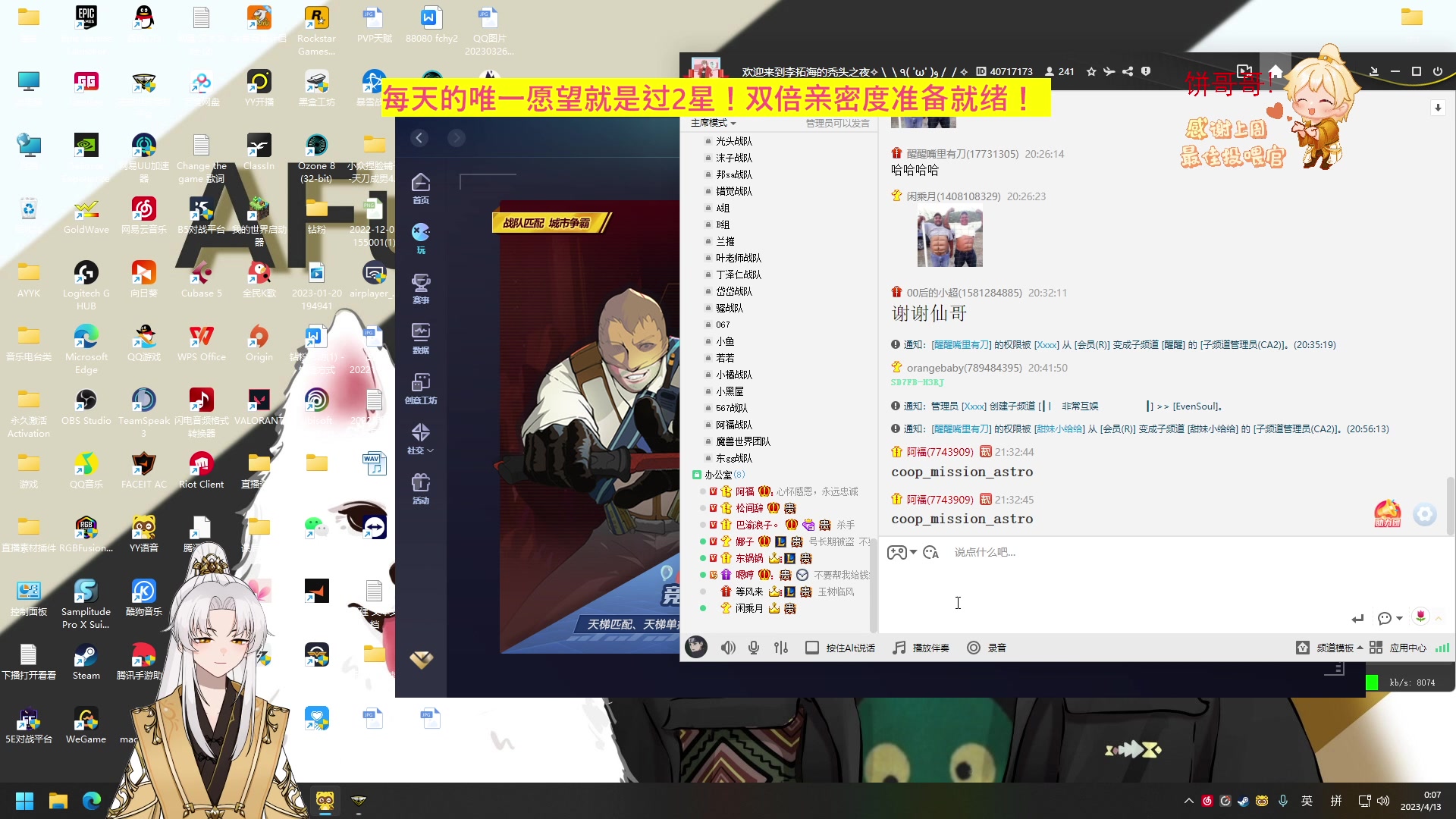Click the 战队匹配 城市争霸 banner tag
The image size is (1456, 819).
(x=551, y=223)
